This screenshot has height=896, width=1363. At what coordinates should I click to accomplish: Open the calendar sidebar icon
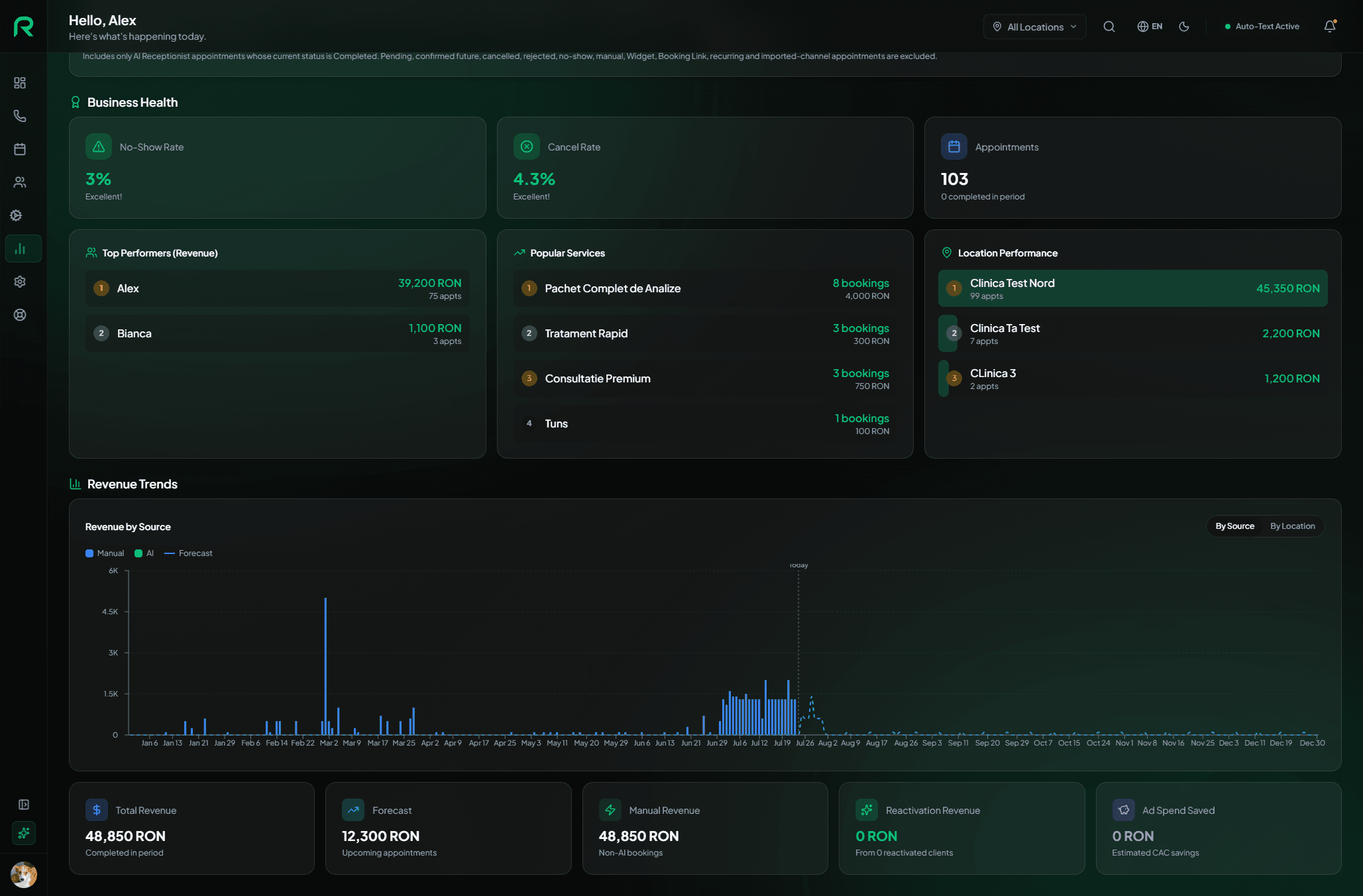[x=20, y=149]
